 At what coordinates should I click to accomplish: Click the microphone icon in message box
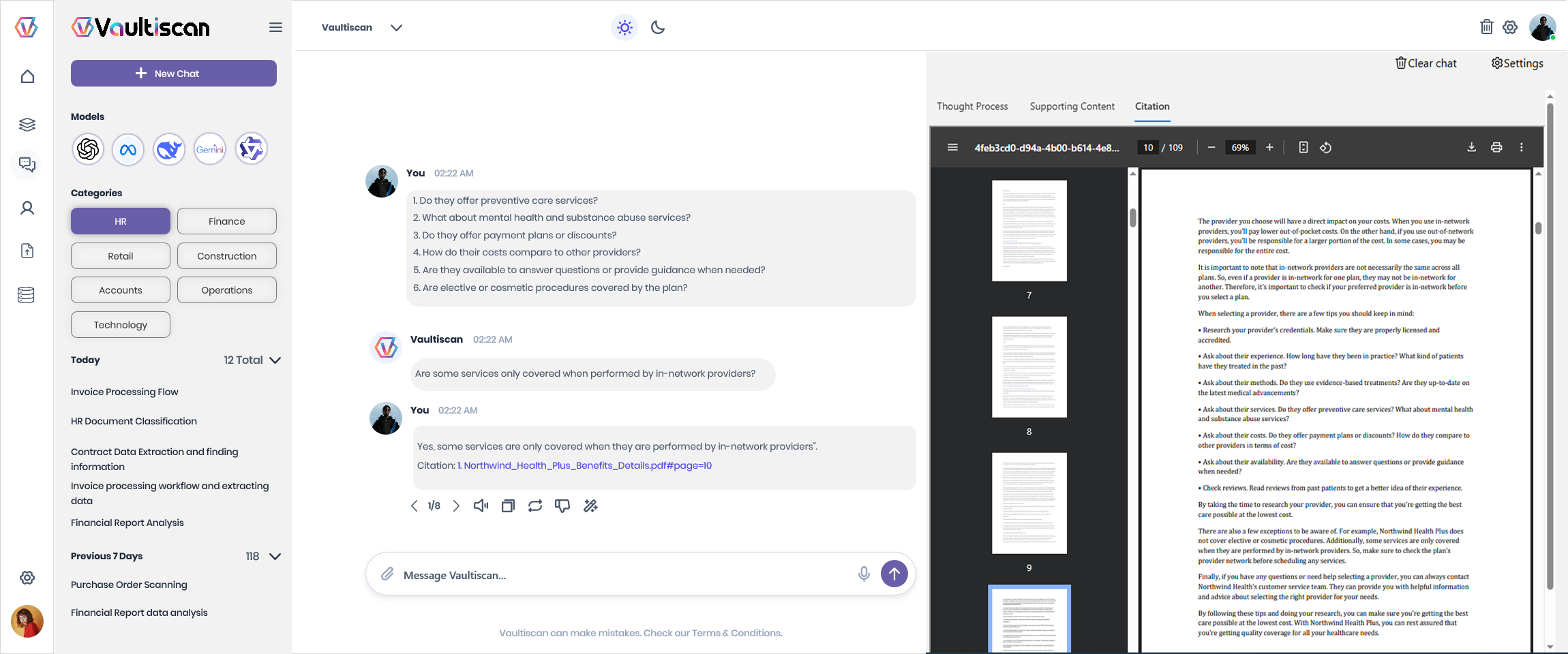click(864, 574)
